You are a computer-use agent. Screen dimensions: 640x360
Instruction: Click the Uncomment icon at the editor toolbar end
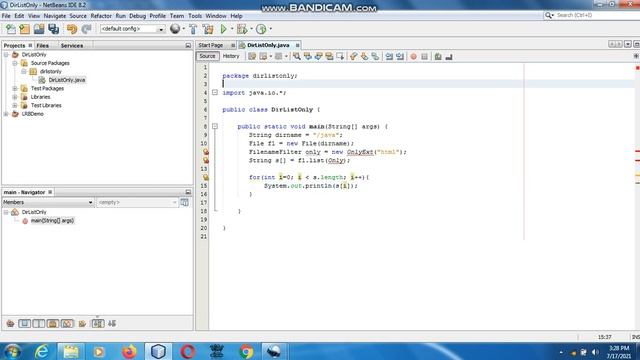(x=449, y=57)
